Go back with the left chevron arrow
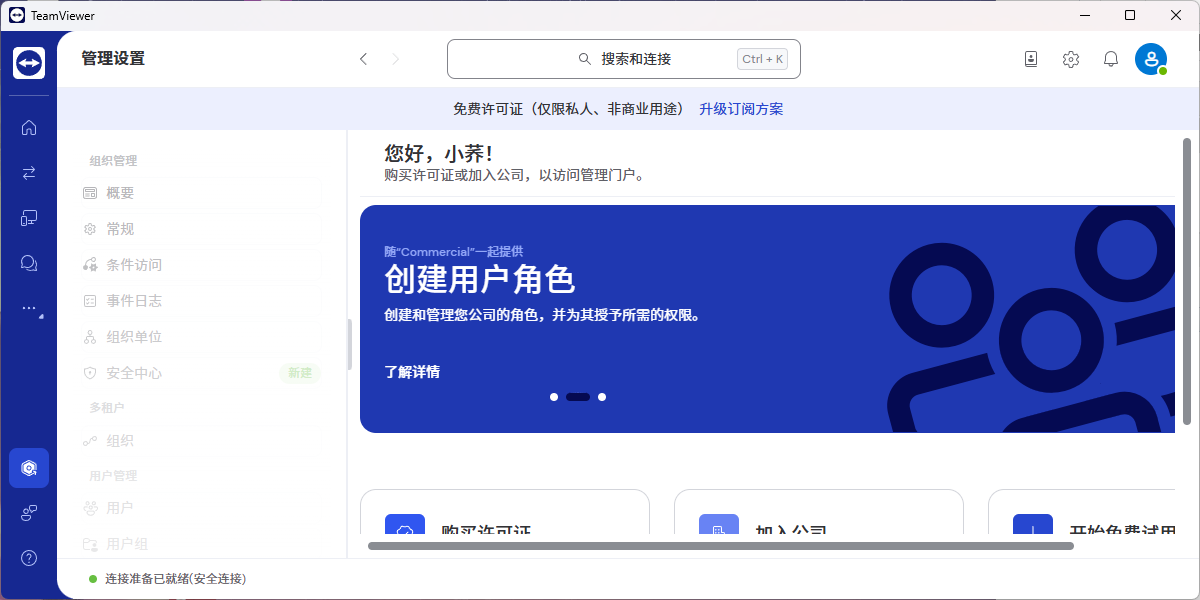Image resolution: width=1200 pixels, height=600 pixels. tap(364, 59)
